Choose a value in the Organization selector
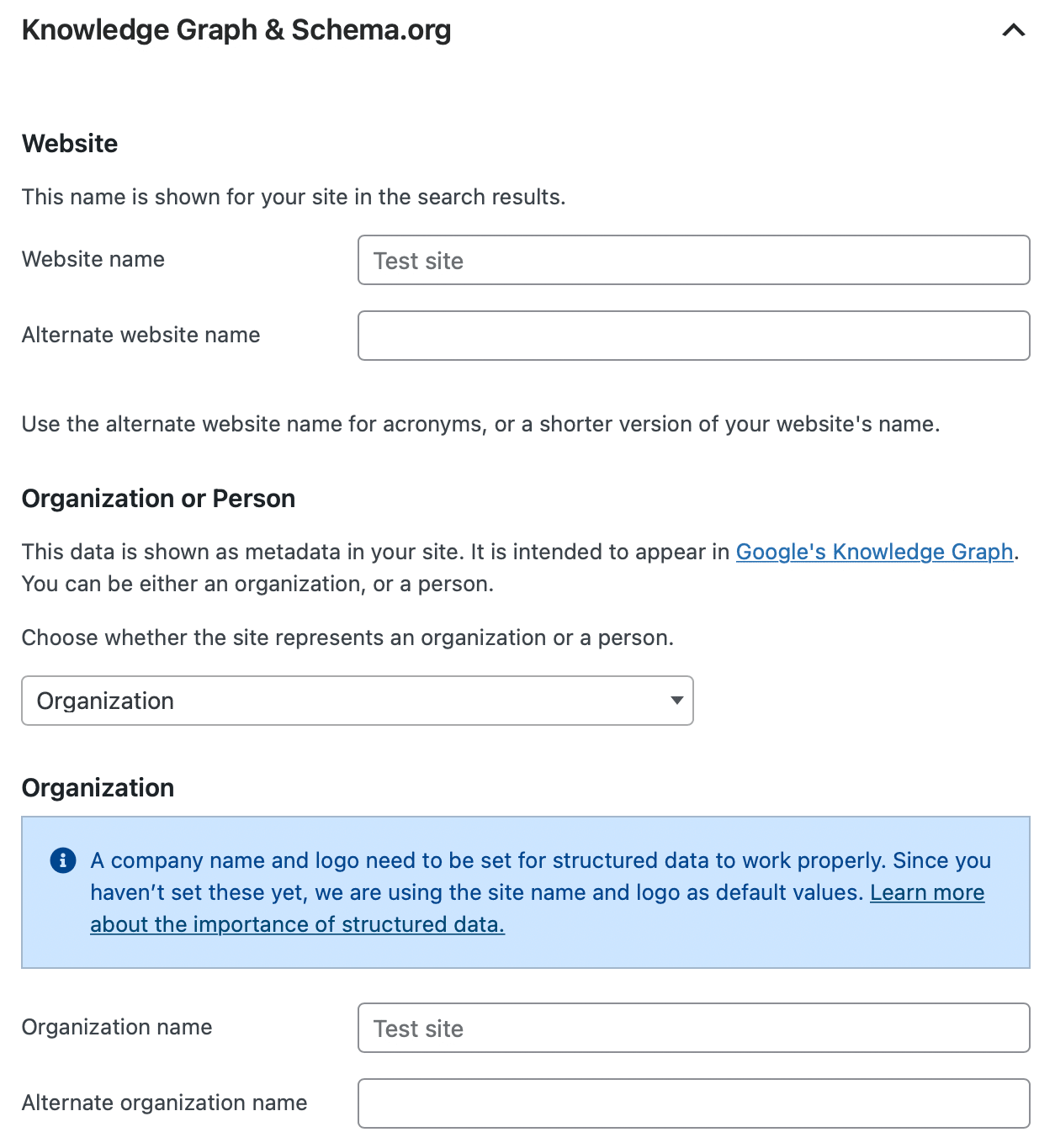The width and height of the screenshot is (1055, 1148). tap(357, 700)
